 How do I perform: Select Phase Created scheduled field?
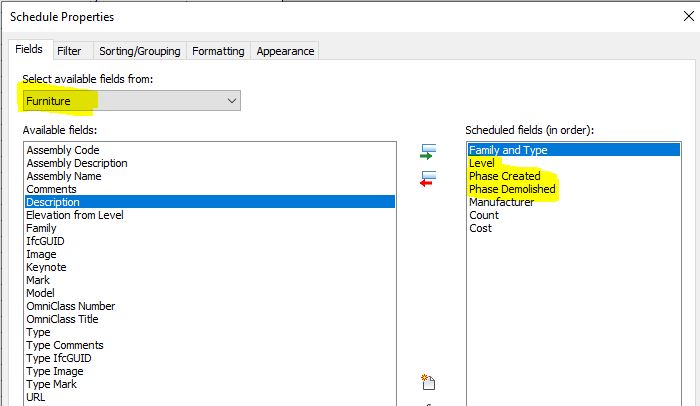point(574,176)
